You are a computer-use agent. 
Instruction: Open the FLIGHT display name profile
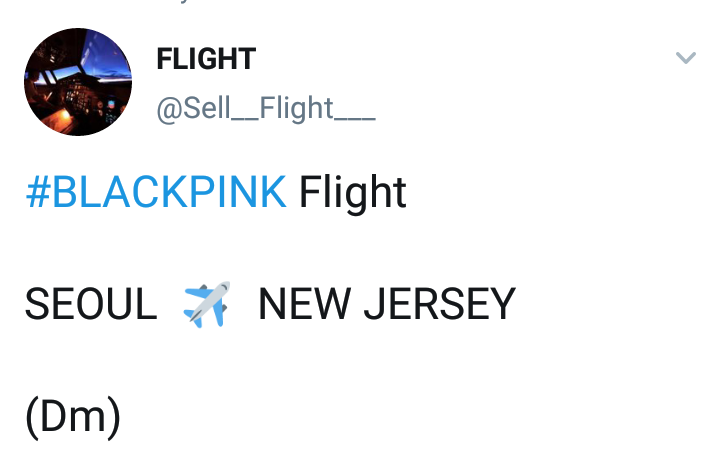(206, 60)
